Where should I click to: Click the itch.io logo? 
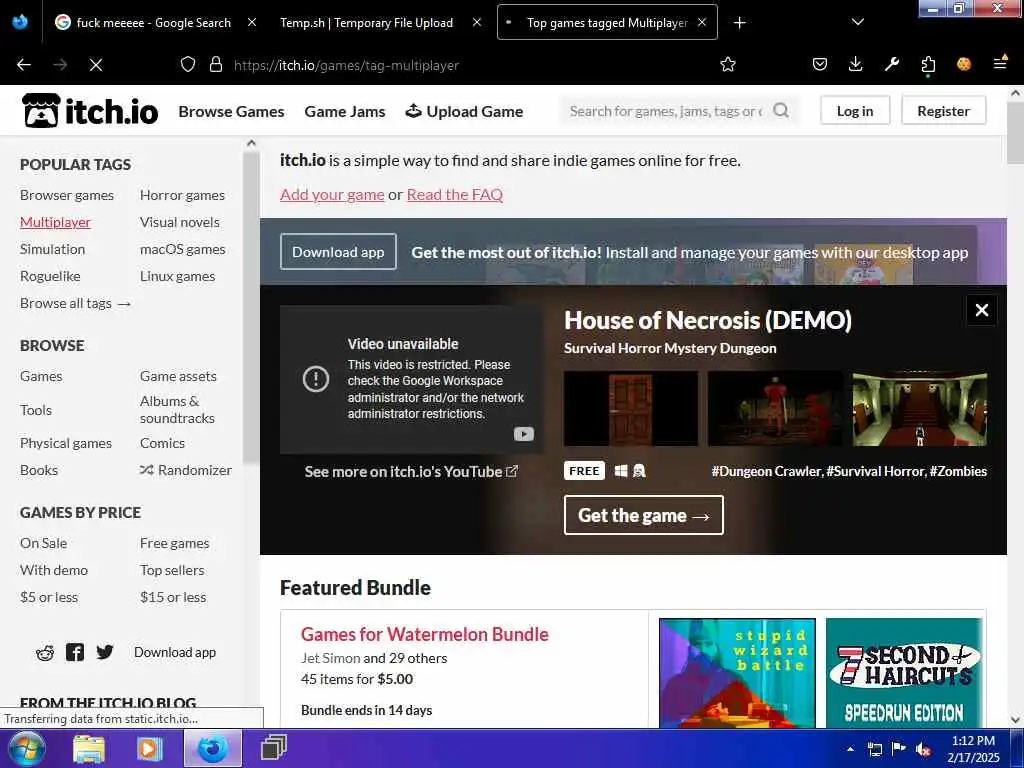pyautogui.click(x=90, y=110)
